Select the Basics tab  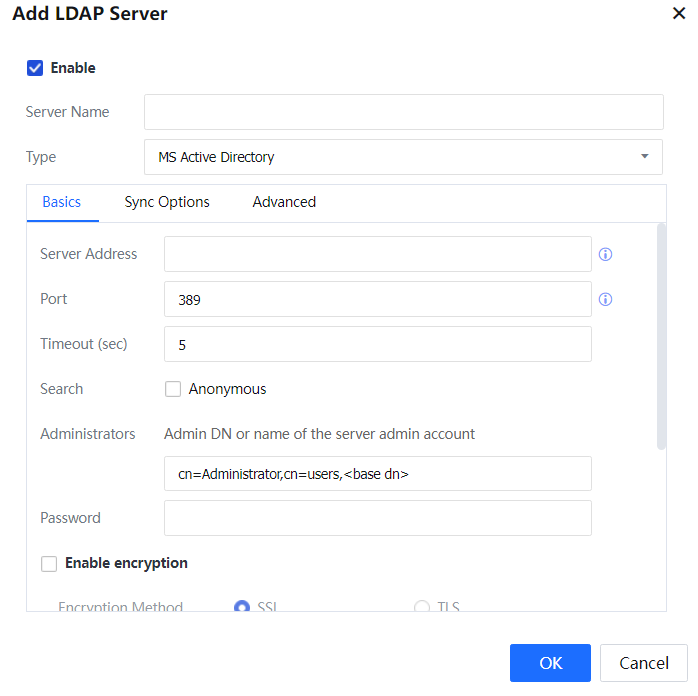pyautogui.click(x=61, y=202)
